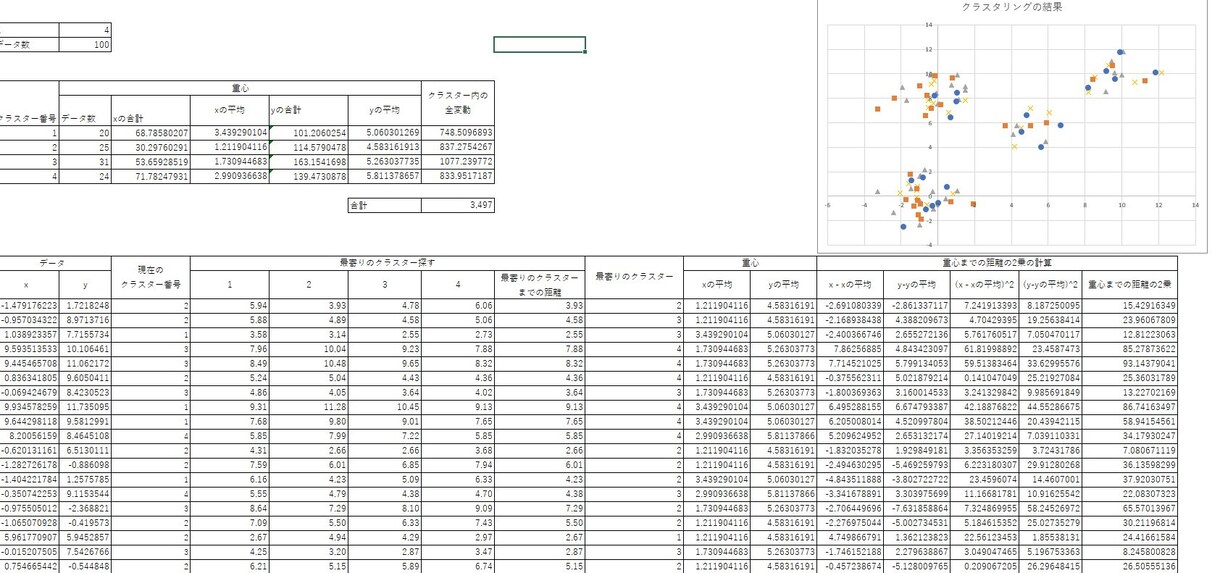Screen dimensions: 1220x573
Task: Select data cell y value 10.106461
Action: pos(86,349)
